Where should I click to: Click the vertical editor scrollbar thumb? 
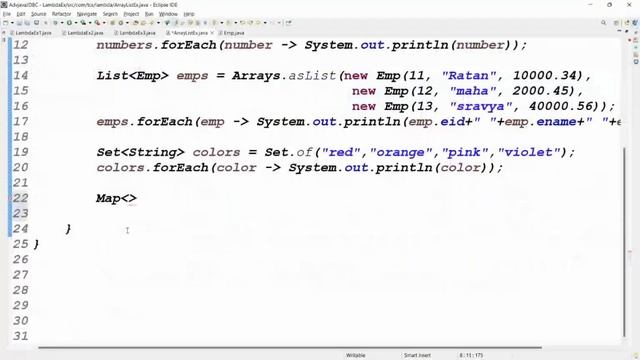624,241
